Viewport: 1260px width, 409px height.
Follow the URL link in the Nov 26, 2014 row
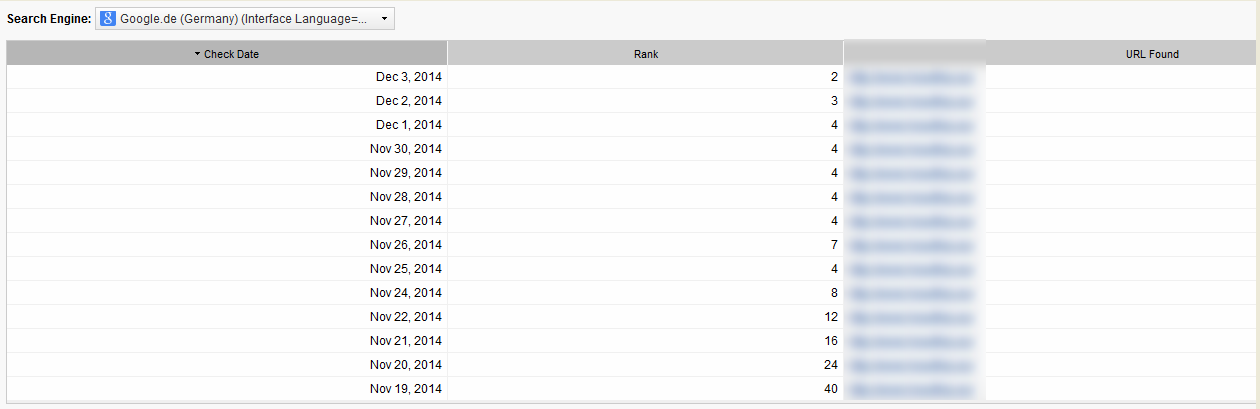coord(910,245)
